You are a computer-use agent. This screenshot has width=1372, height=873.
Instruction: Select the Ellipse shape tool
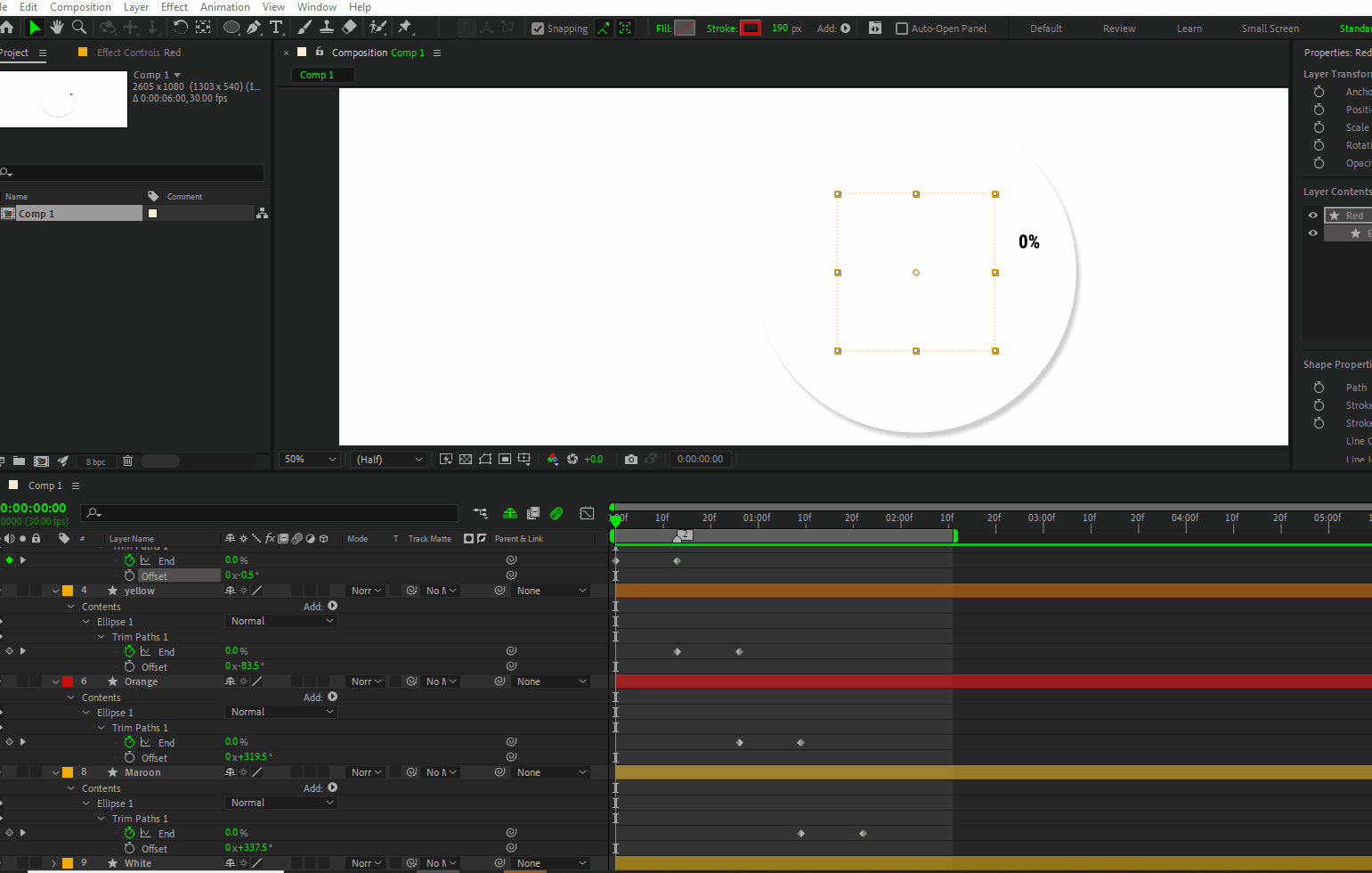point(231,28)
